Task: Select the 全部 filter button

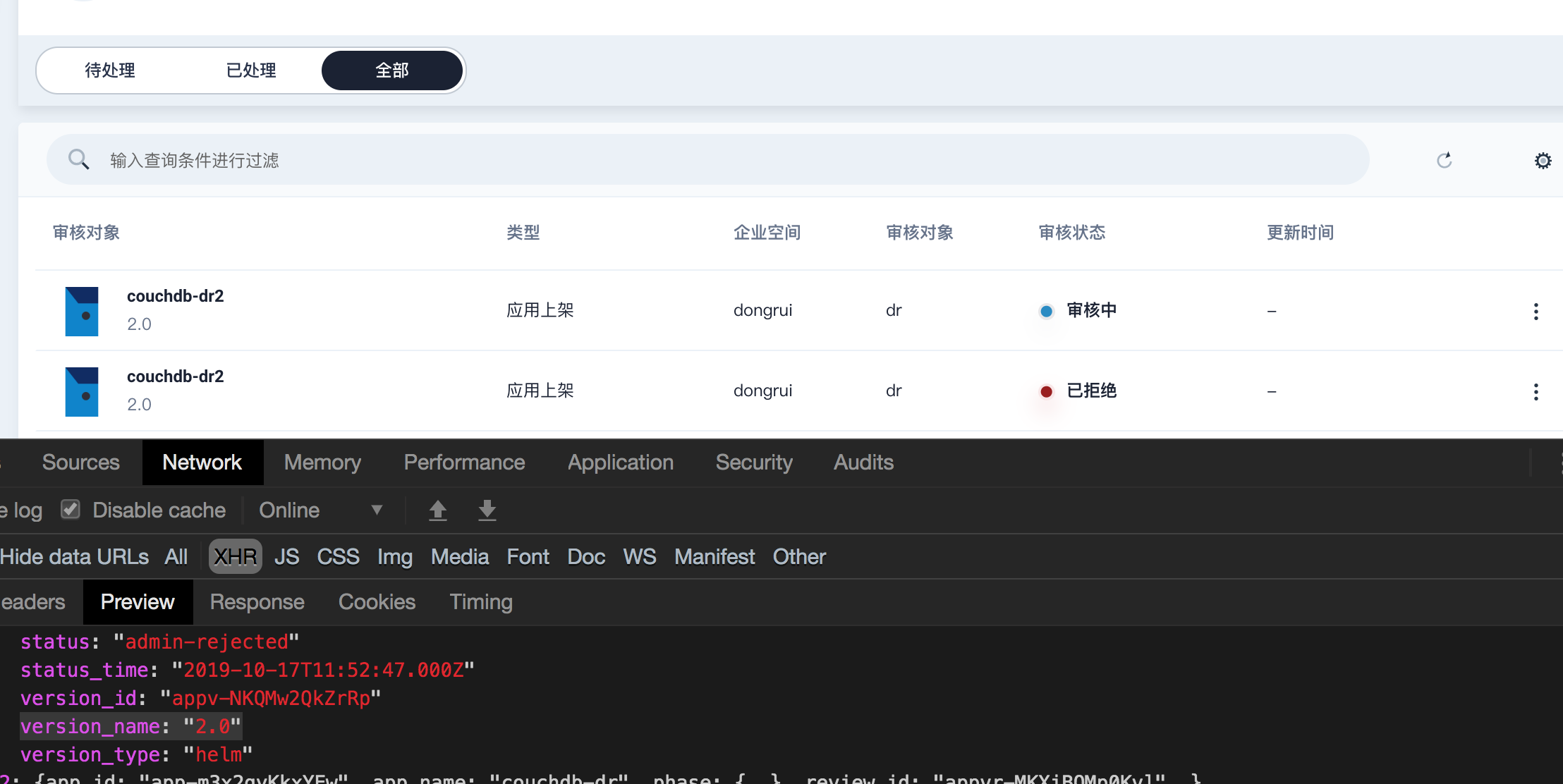Action: tap(392, 71)
